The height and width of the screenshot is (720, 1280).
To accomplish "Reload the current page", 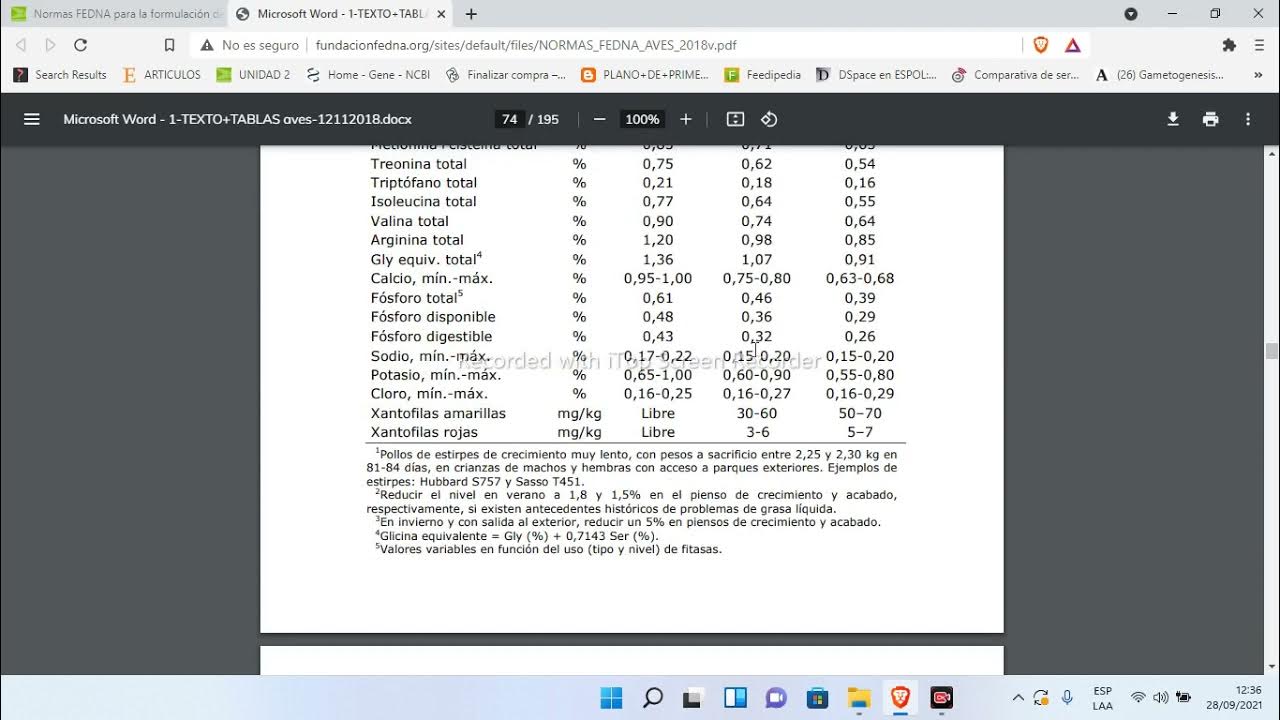I will tap(81, 45).
